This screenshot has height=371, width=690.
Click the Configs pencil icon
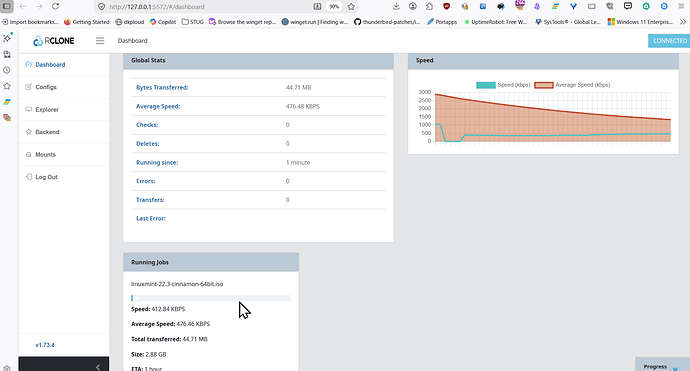29,87
